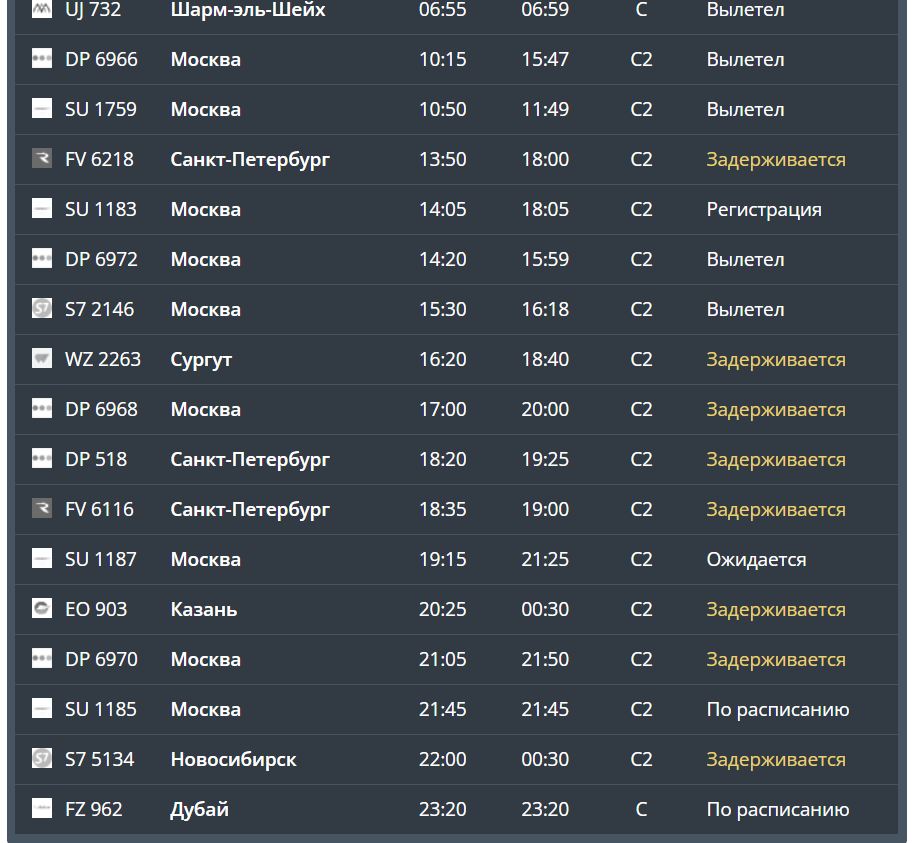
Task: Click destination Казань in the EO 903 row
Action: click(x=204, y=609)
